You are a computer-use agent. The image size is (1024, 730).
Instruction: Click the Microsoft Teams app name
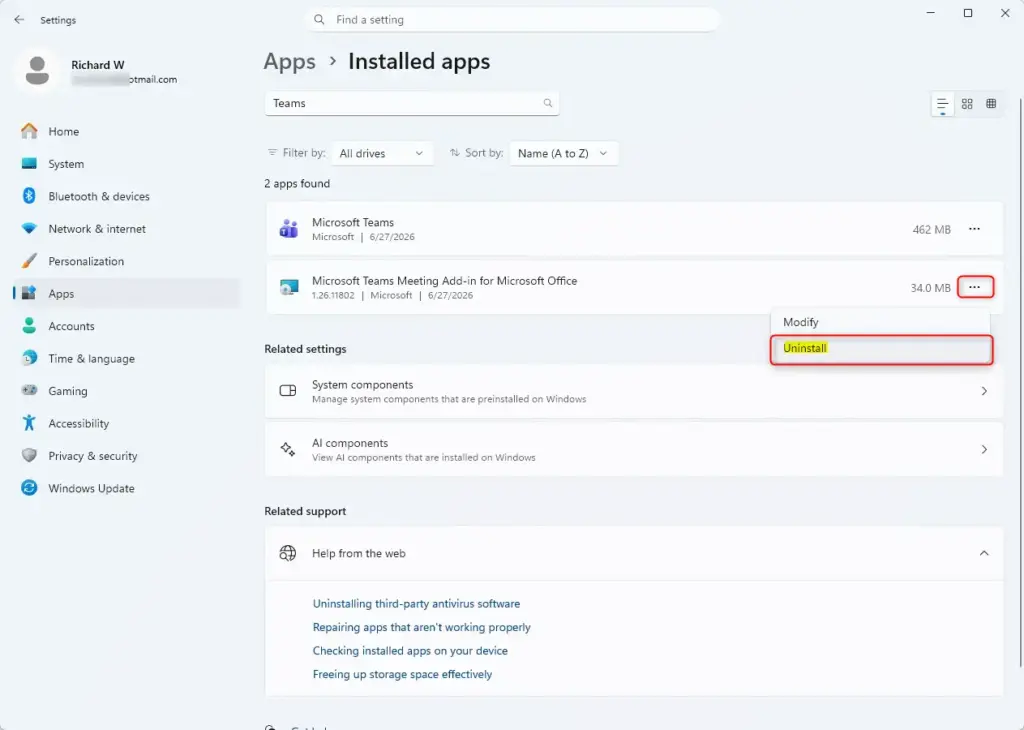tap(353, 223)
